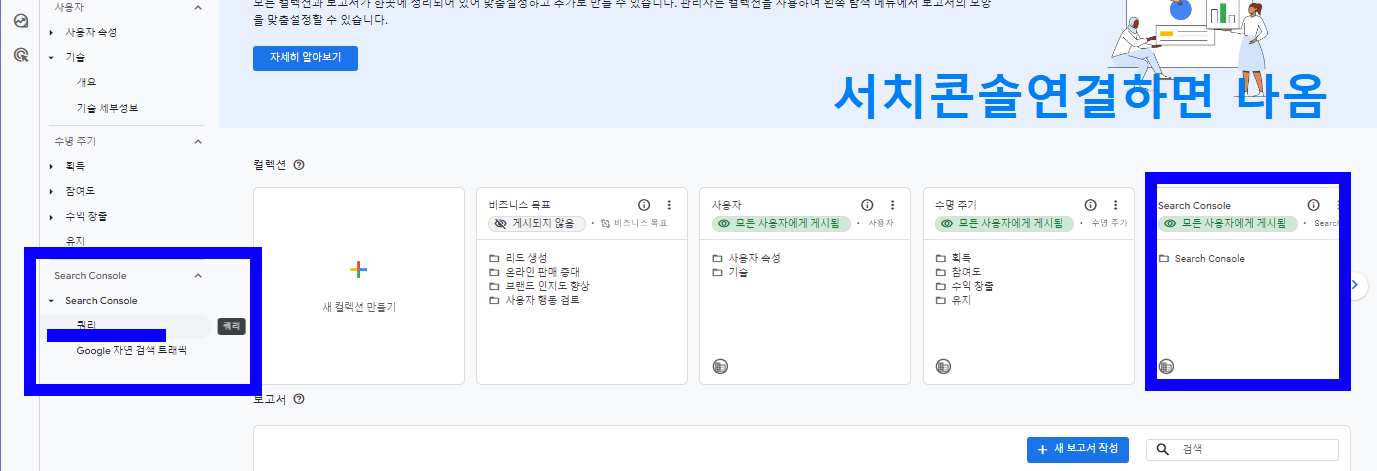Click template icon at bottom of Search Console card
Viewport: 1377px width, 471px height.
pos(1166,367)
